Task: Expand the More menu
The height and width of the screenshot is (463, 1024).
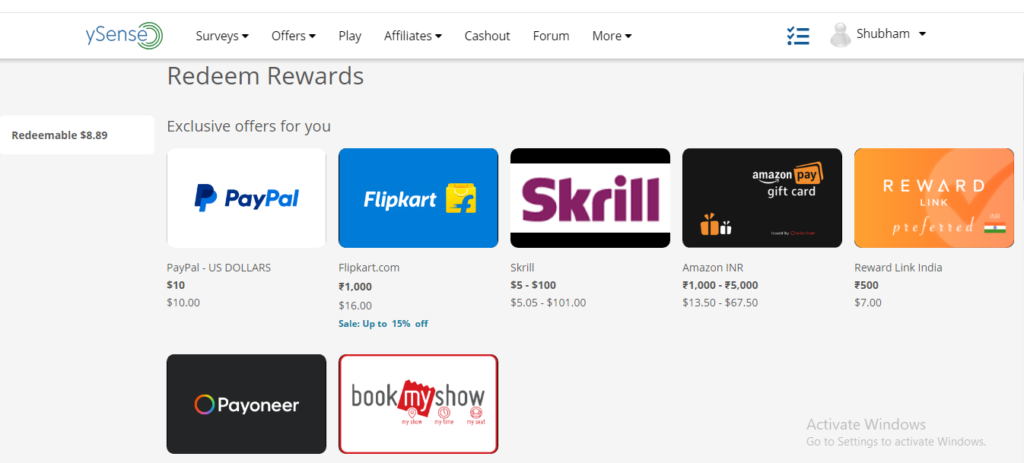Action: click(x=612, y=36)
